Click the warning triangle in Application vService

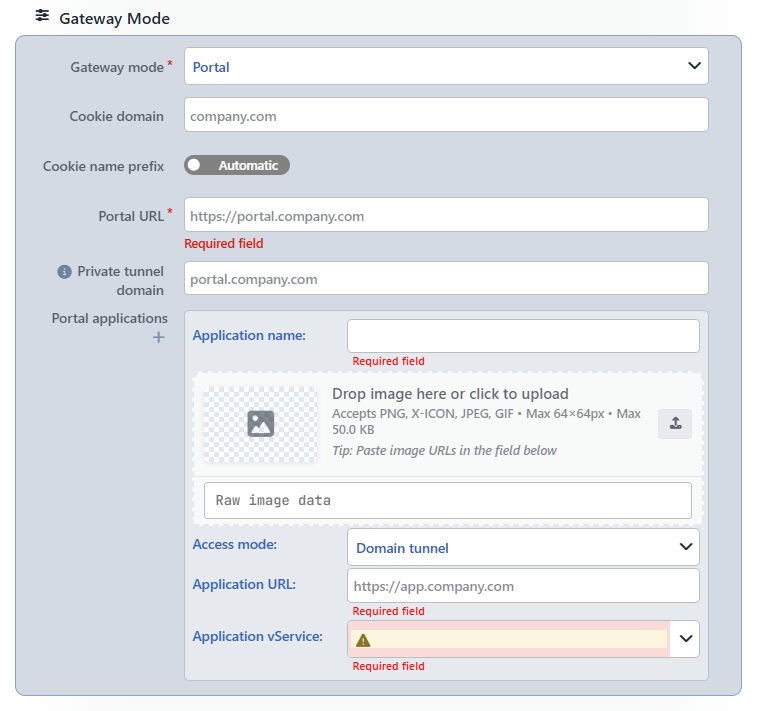(x=363, y=641)
